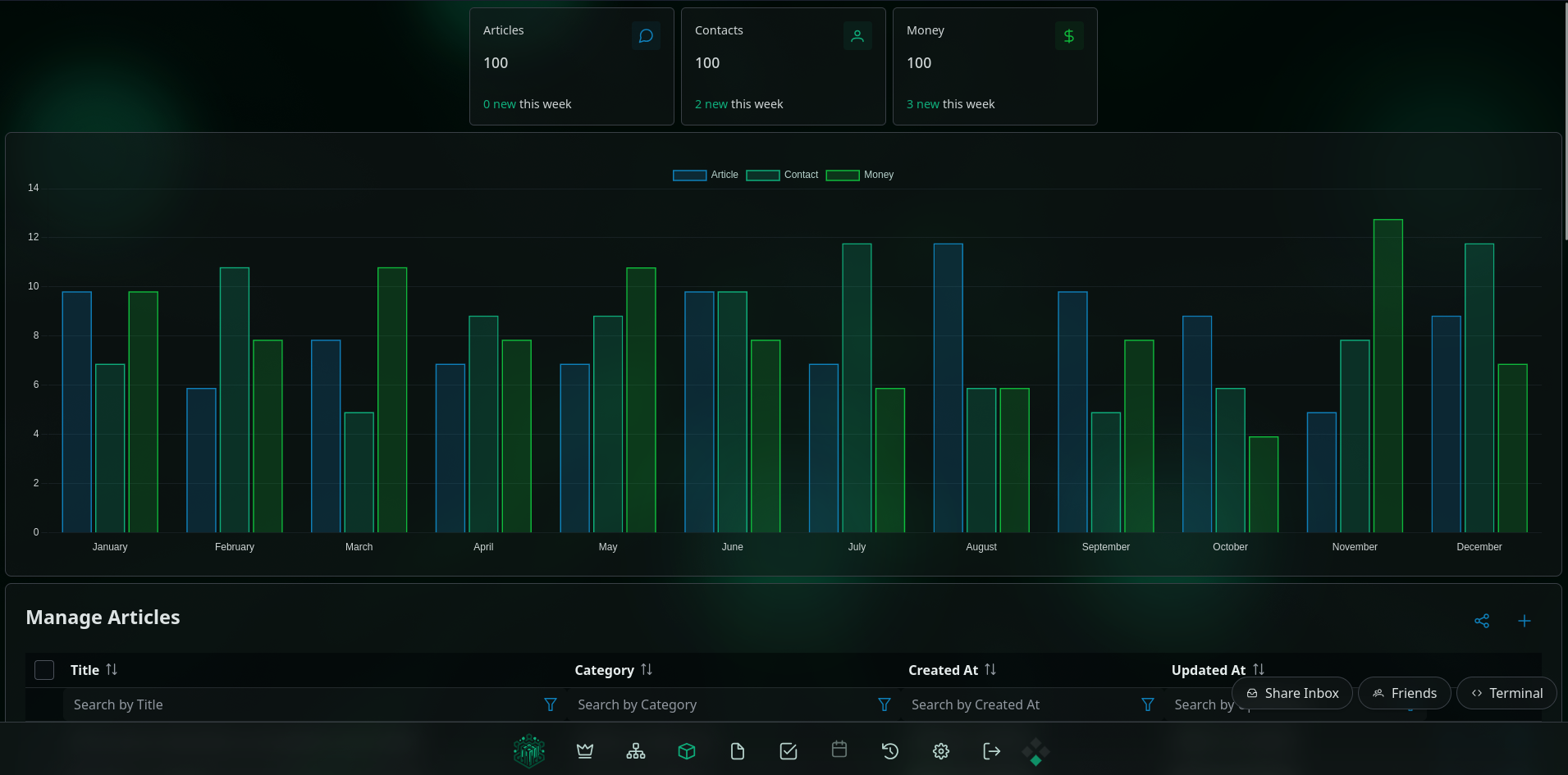Click the logout arrow icon
Viewport: 1568px width, 775px height.
[991, 751]
